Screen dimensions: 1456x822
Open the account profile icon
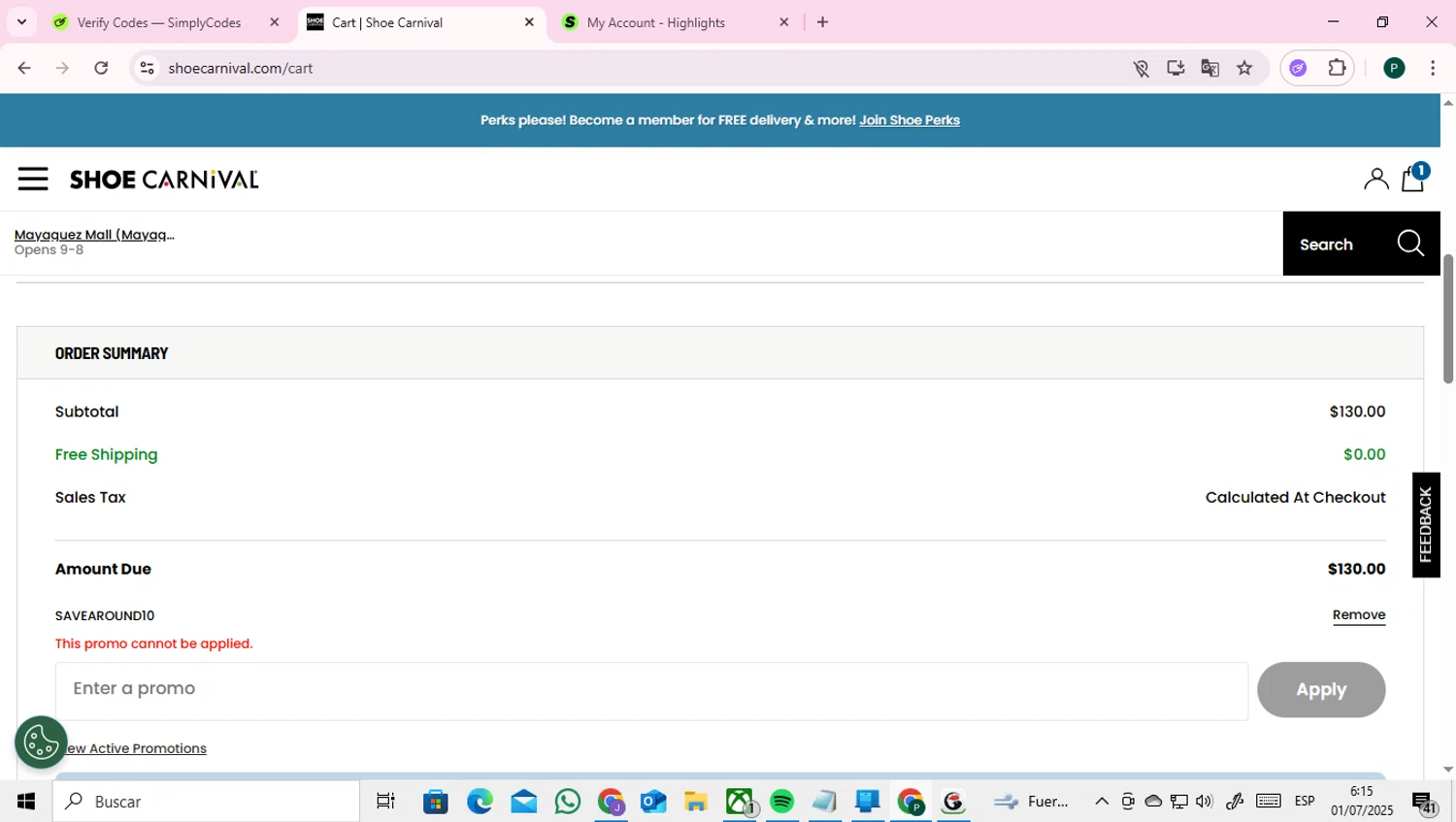pos(1375,179)
